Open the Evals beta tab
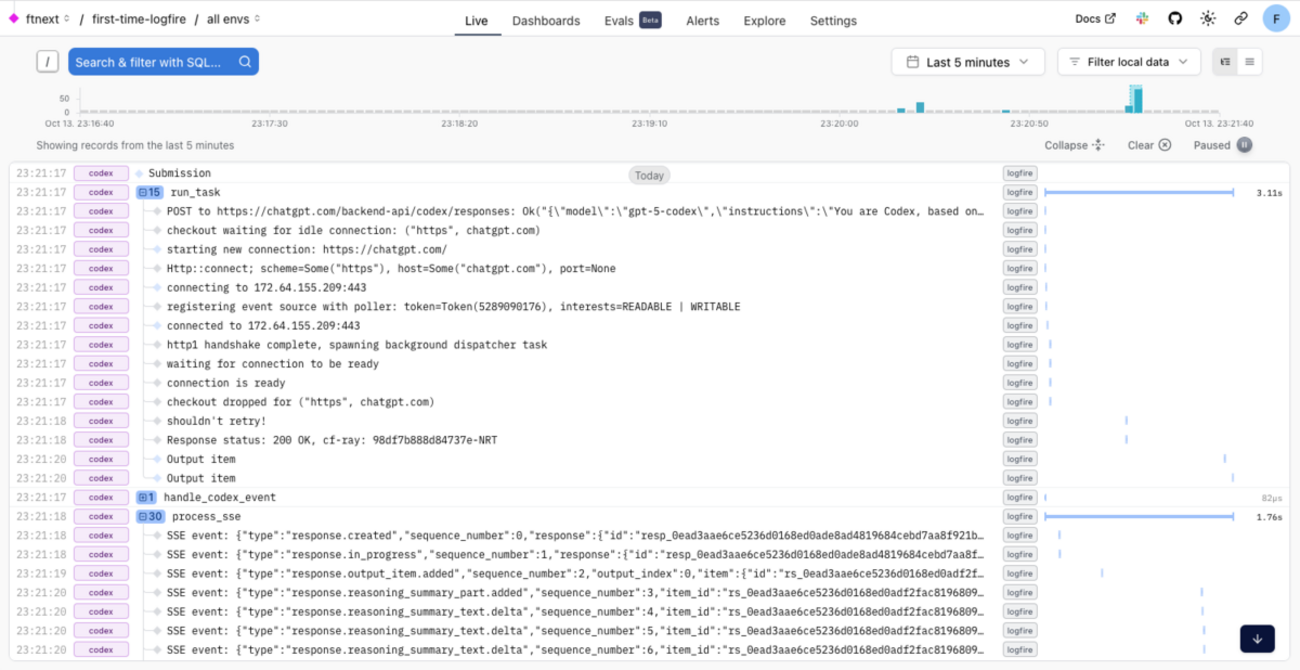 [633, 20]
